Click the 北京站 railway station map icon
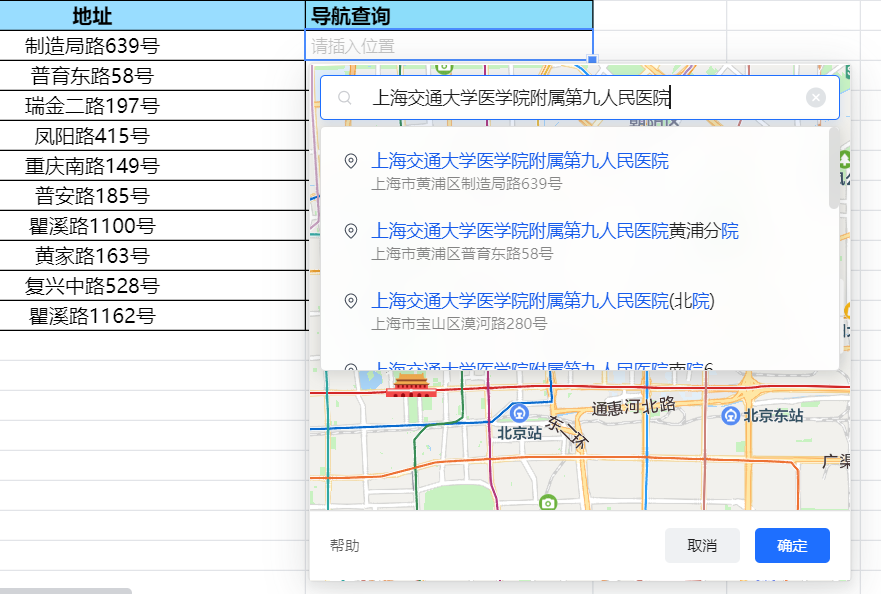The width and height of the screenshot is (881, 594). (x=520, y=414)
